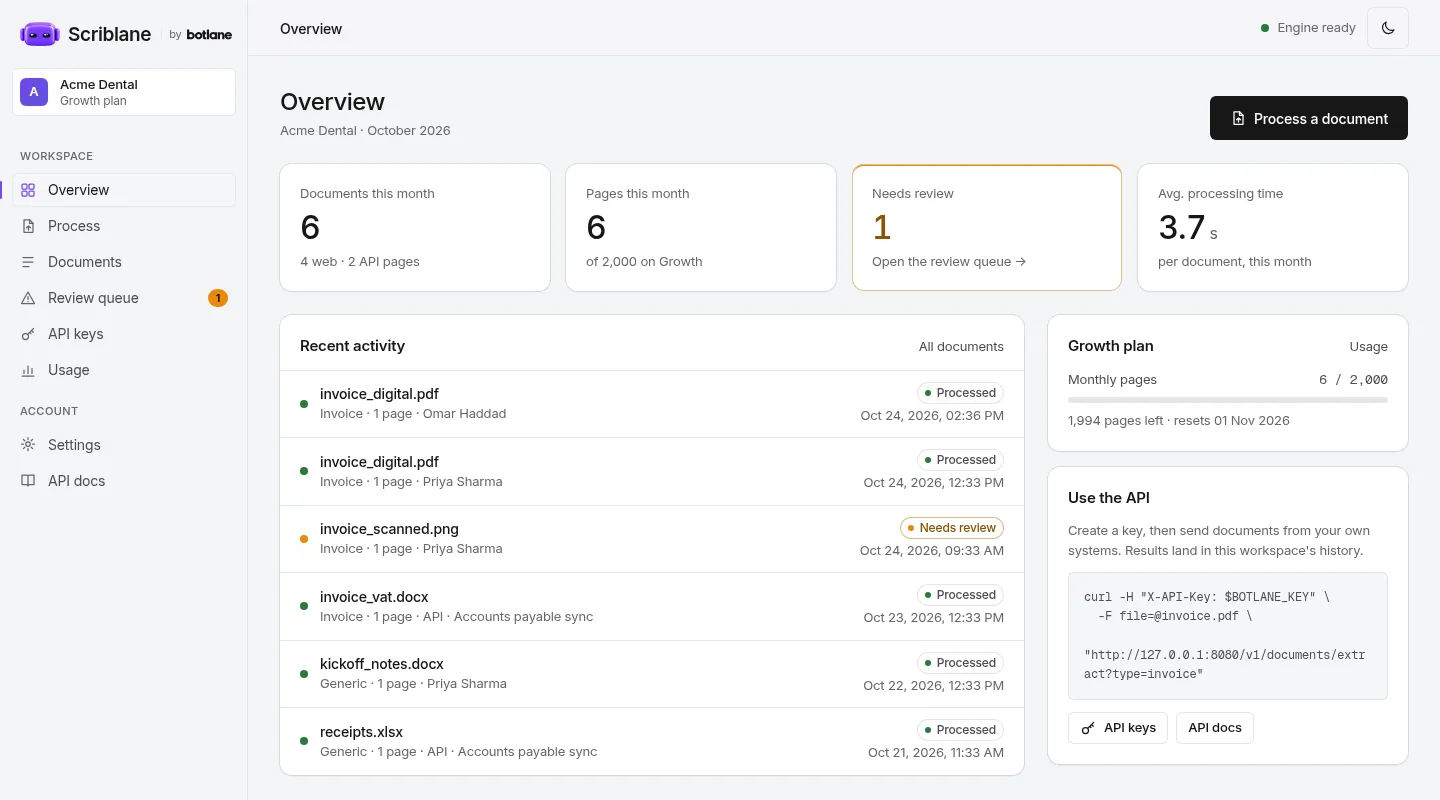Open kickoff_notes.docx in recent activity
This screenshot has width=1440, height=800.
pyautogui.click(x=652, y=674)
